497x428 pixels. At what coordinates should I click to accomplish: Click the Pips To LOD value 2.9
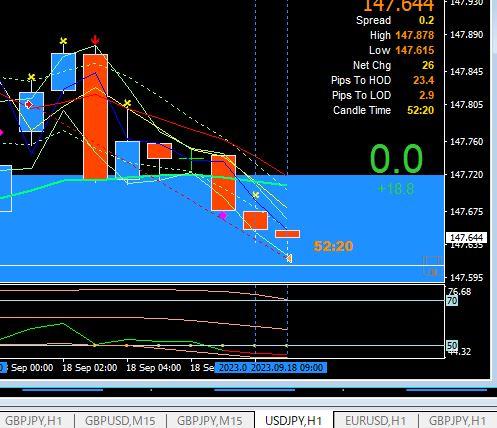tap(427, 95)
